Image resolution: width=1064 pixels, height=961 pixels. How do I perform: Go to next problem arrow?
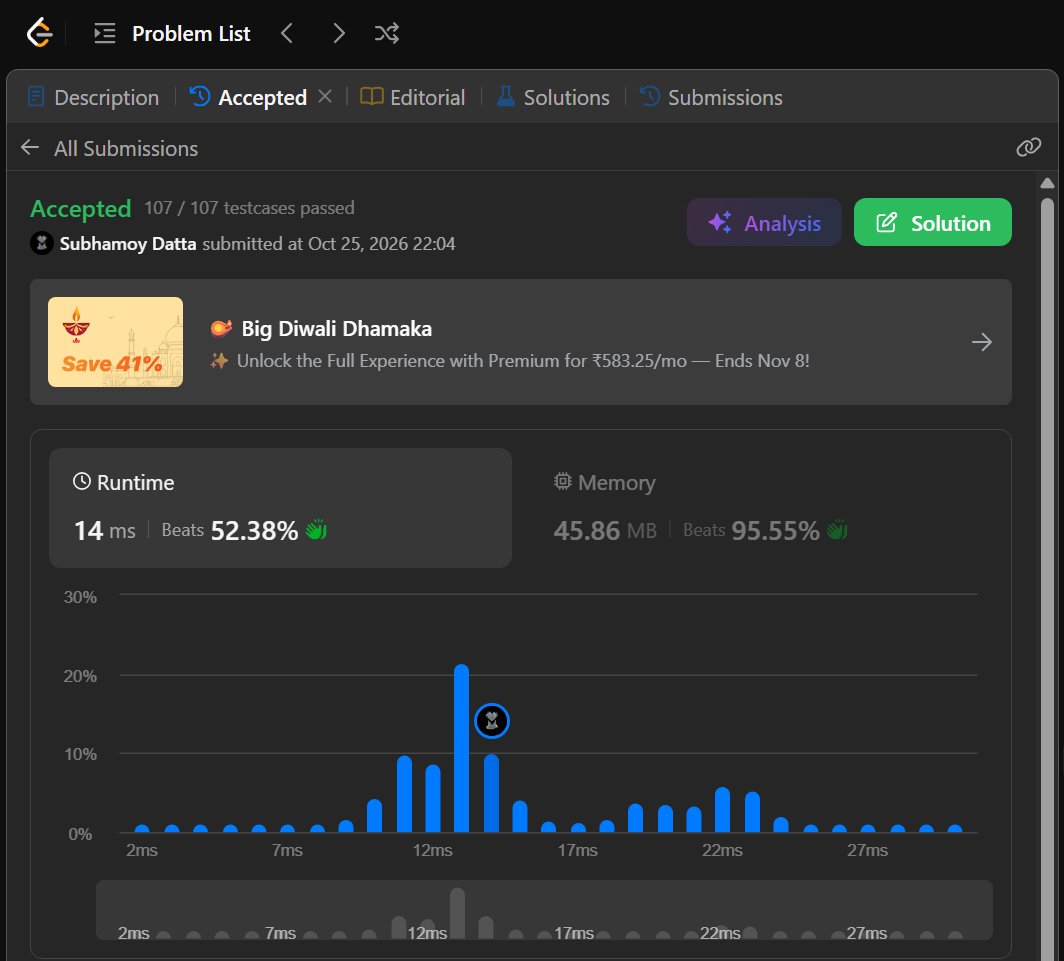tap(339, 33)
